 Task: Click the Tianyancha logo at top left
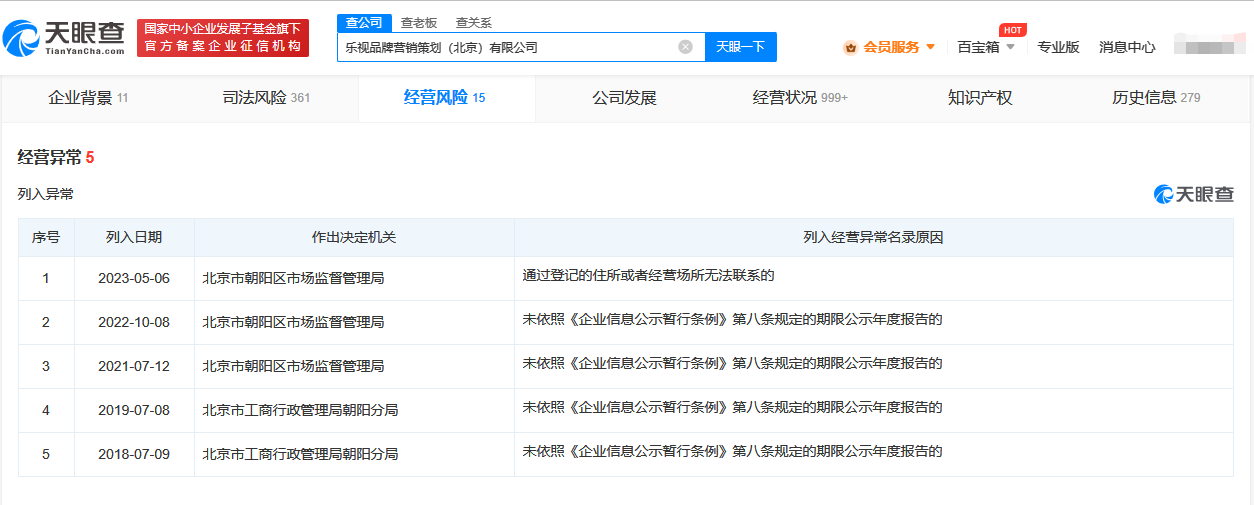tap(63, 38)
